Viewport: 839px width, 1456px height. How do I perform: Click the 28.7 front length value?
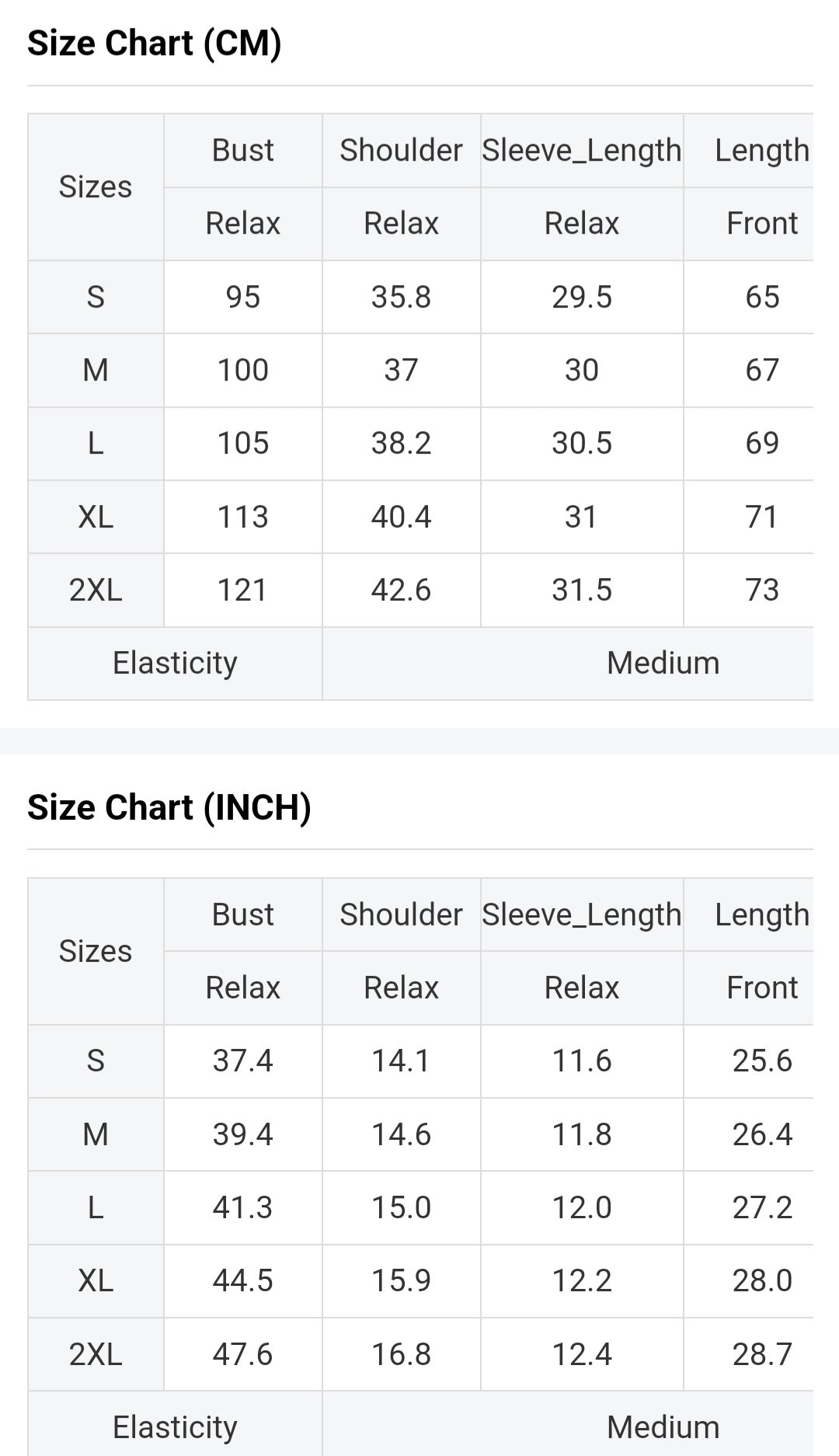(x=761, y=1354)
